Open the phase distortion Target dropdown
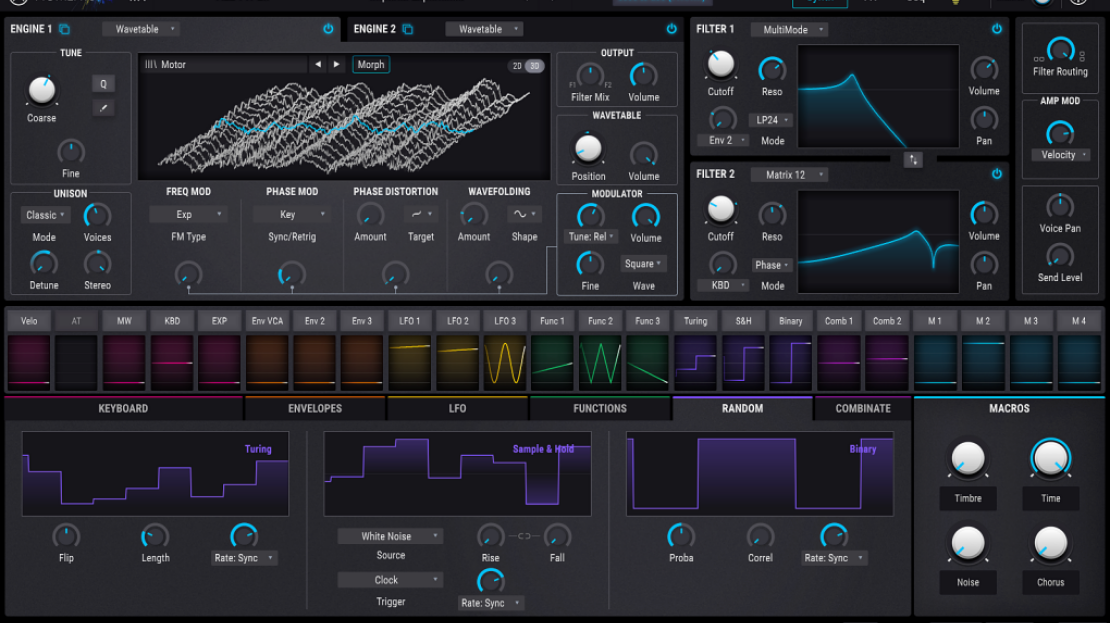This screenshot has width=1110, height=623. [x=420, y=214]
